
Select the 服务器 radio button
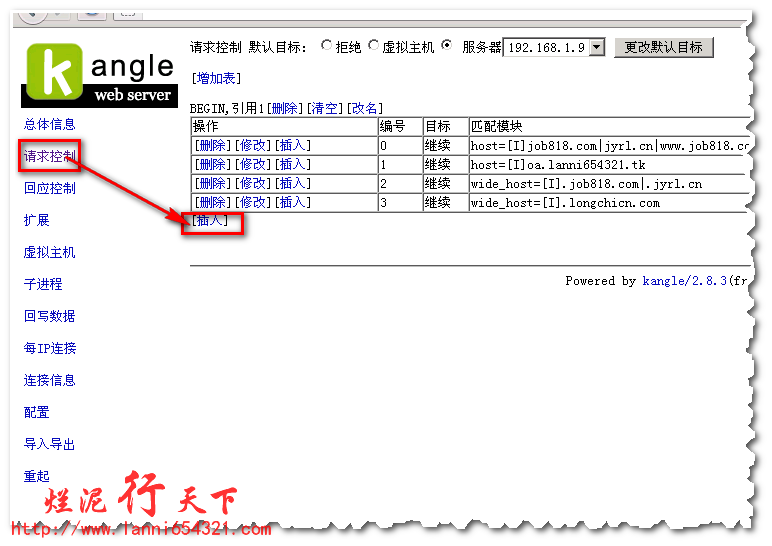point(446,46)
